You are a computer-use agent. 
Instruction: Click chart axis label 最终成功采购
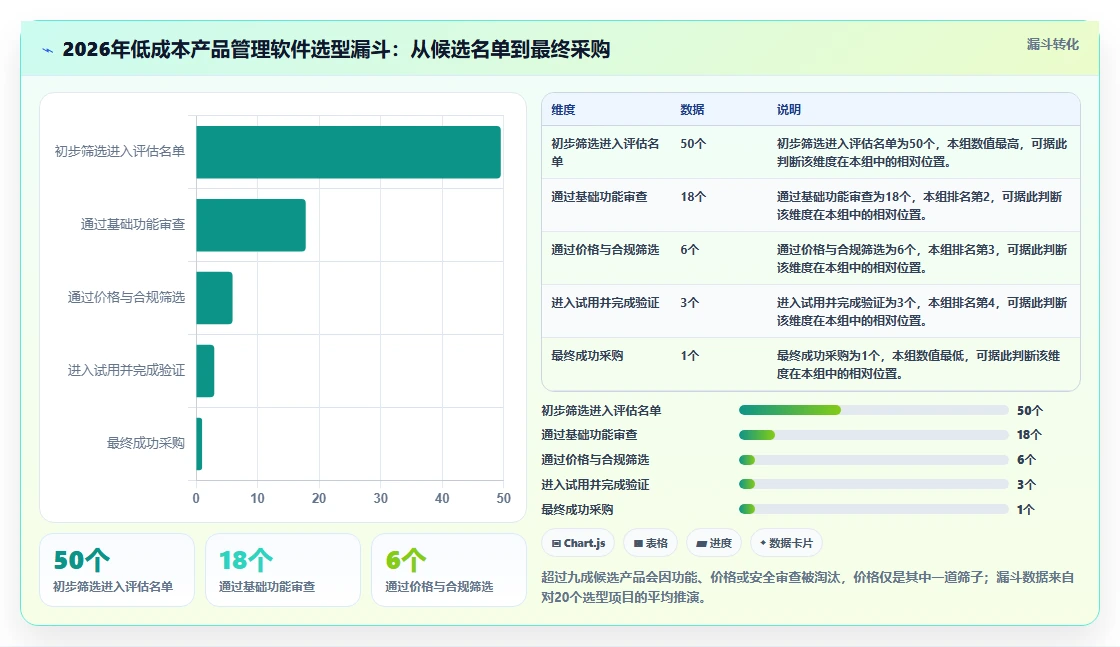coord(146,443)
